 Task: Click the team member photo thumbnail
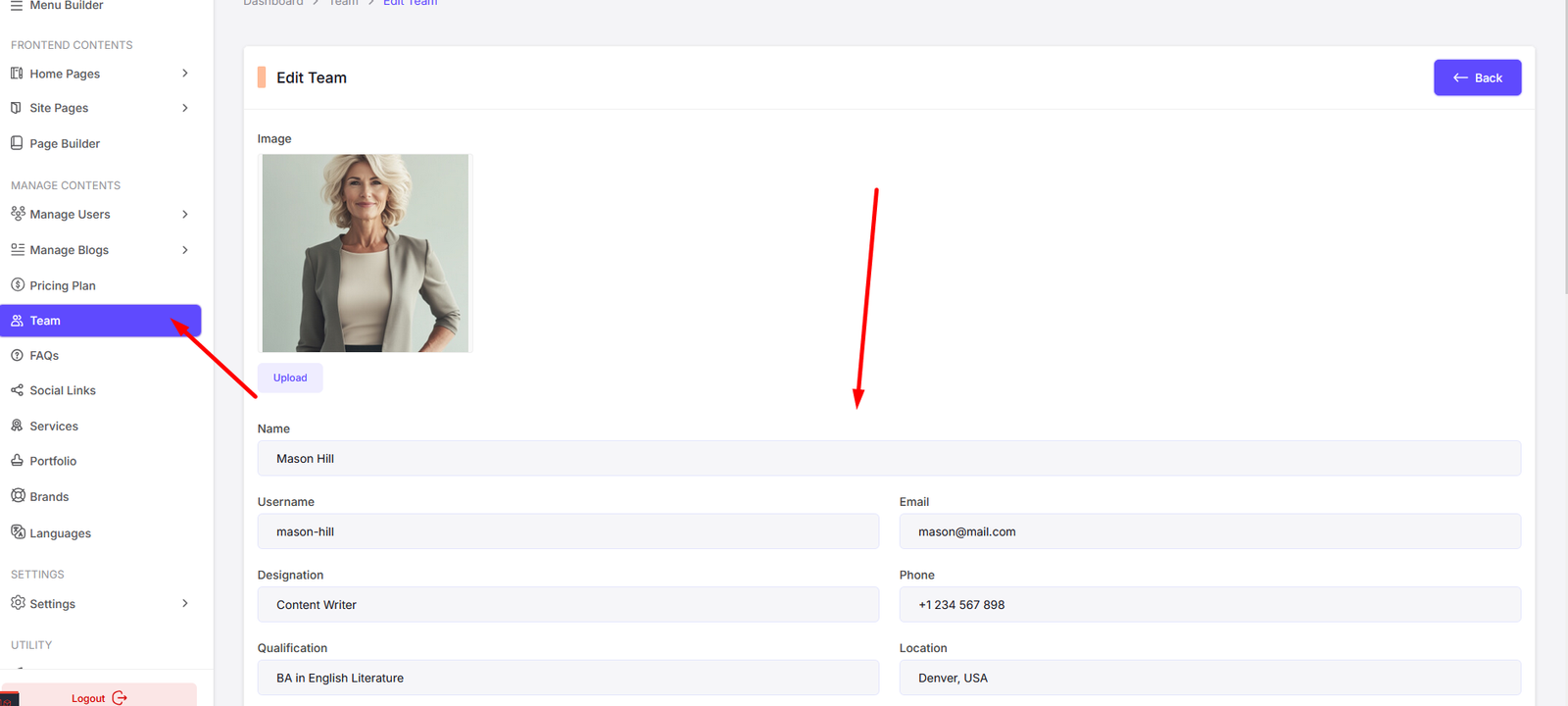click(365, 253)
